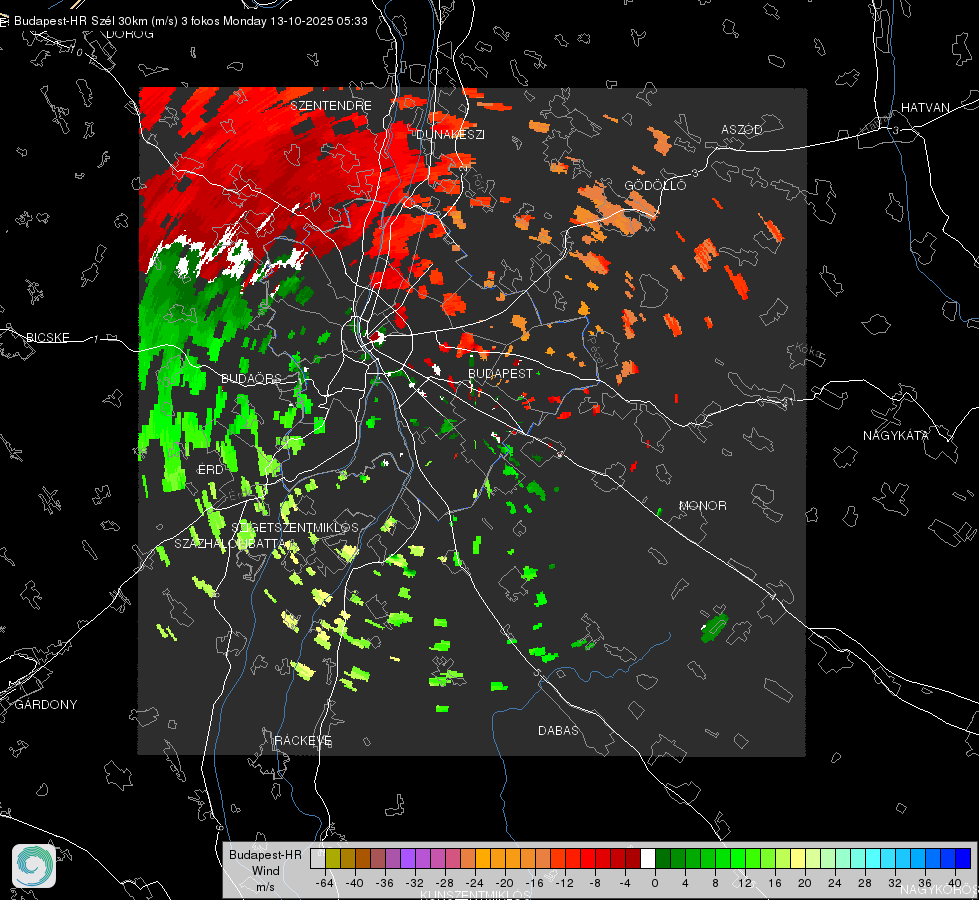
Task: Click the '32' legend value
Action: [x=894, y=883]
